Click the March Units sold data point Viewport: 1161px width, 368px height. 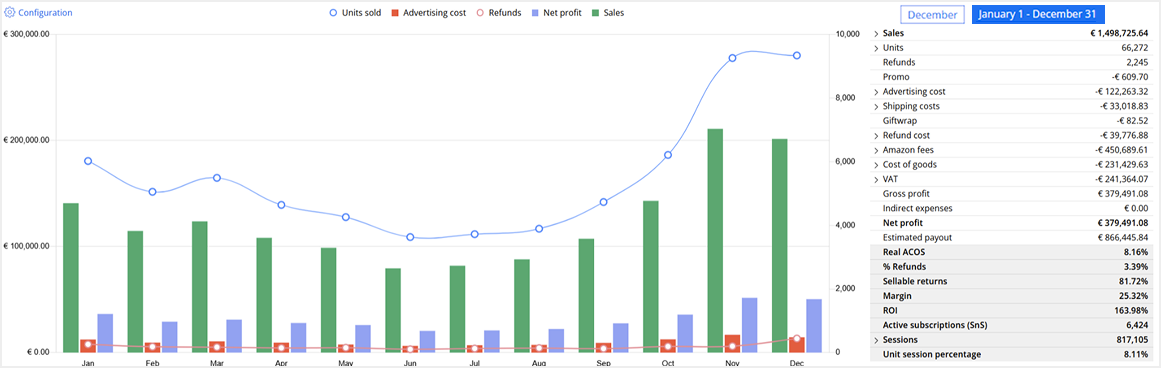point(217,178)
